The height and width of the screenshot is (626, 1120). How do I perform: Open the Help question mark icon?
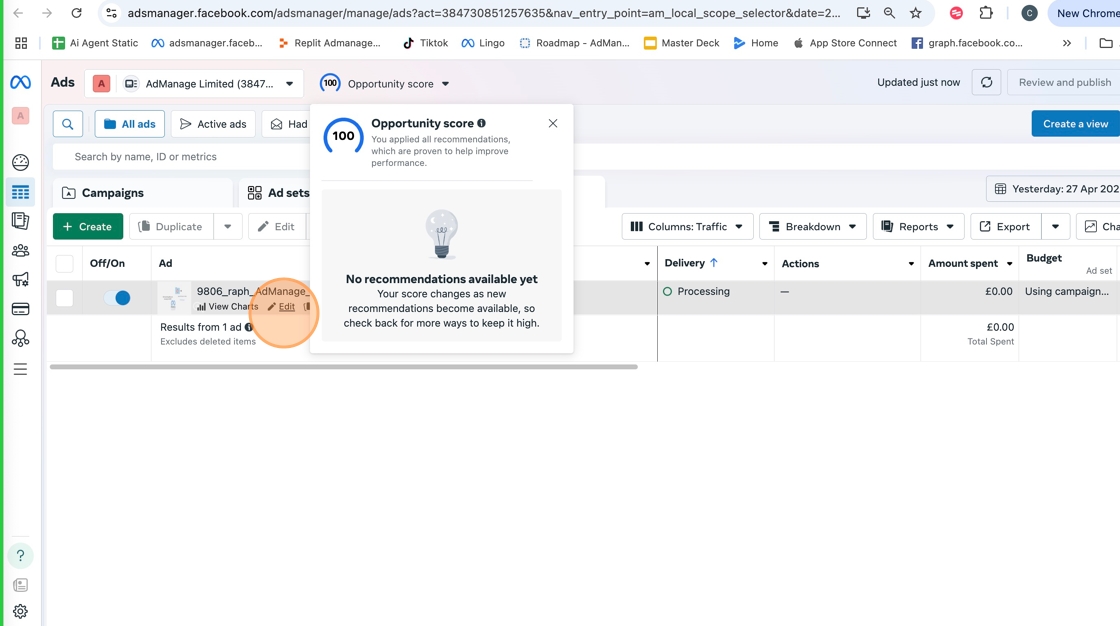(20, 555)
